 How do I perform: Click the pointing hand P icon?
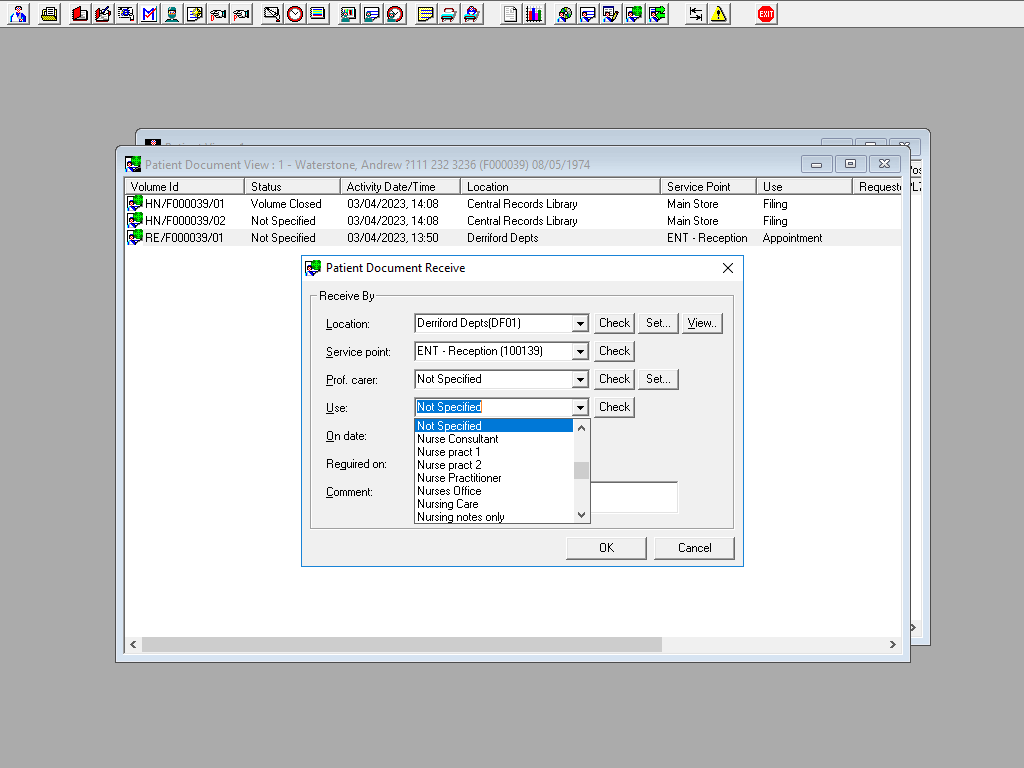(241, 14)
